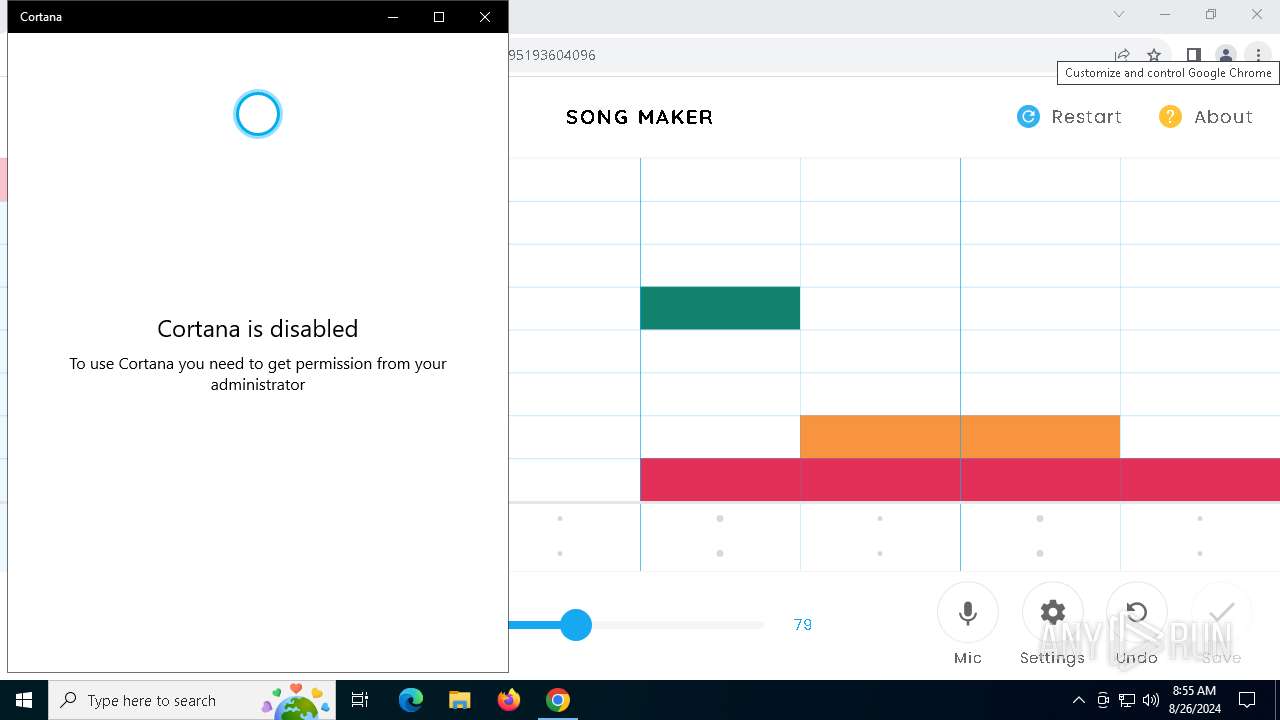Open volume control in tray

(x=1151, y=700)
